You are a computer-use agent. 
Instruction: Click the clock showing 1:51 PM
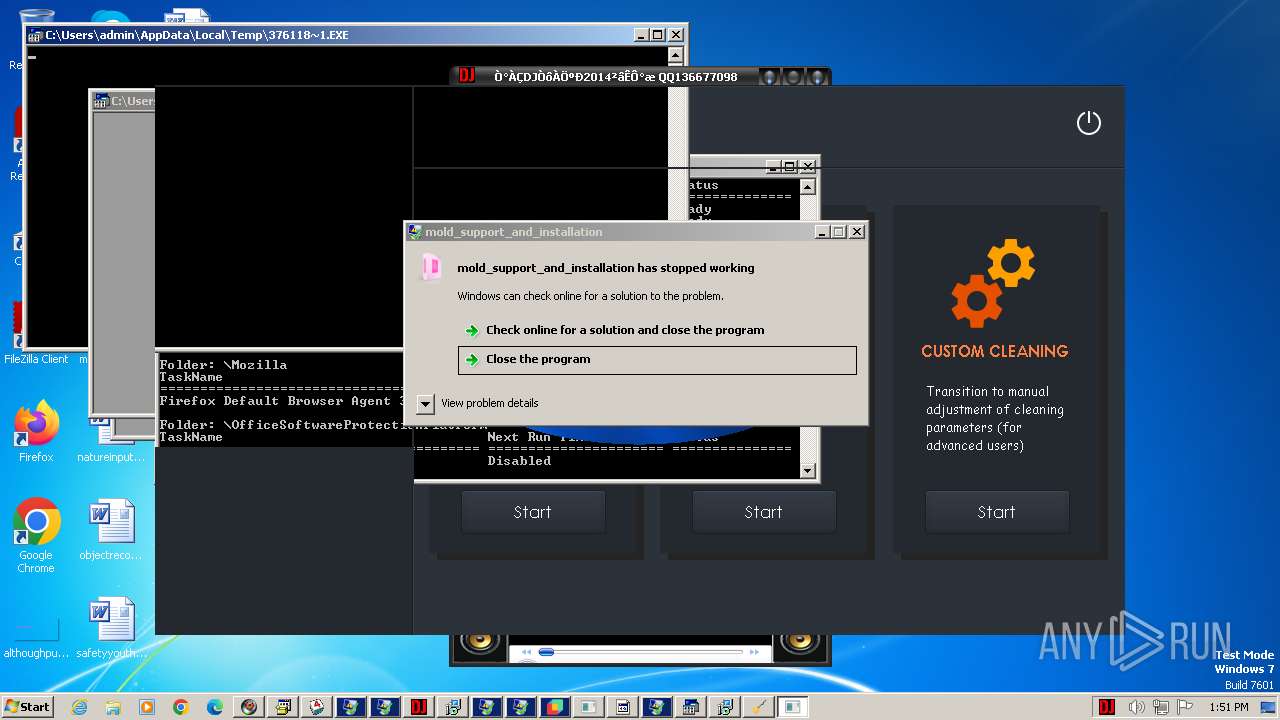pos(1229,707)
